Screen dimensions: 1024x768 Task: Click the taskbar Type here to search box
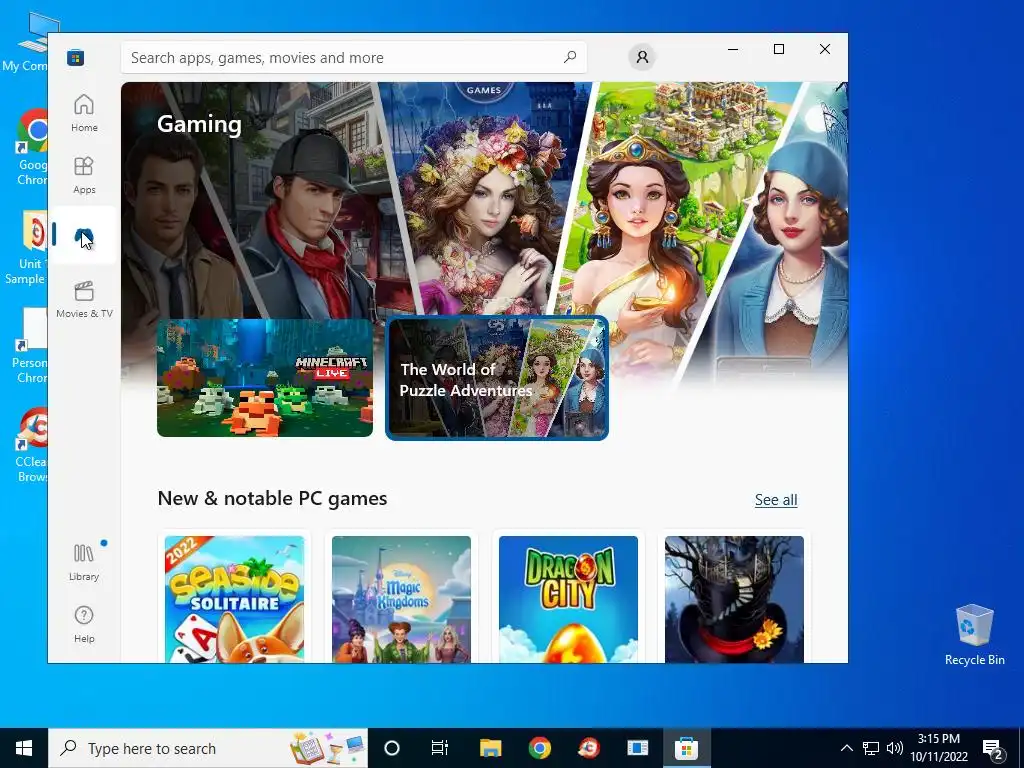point(208,748)
